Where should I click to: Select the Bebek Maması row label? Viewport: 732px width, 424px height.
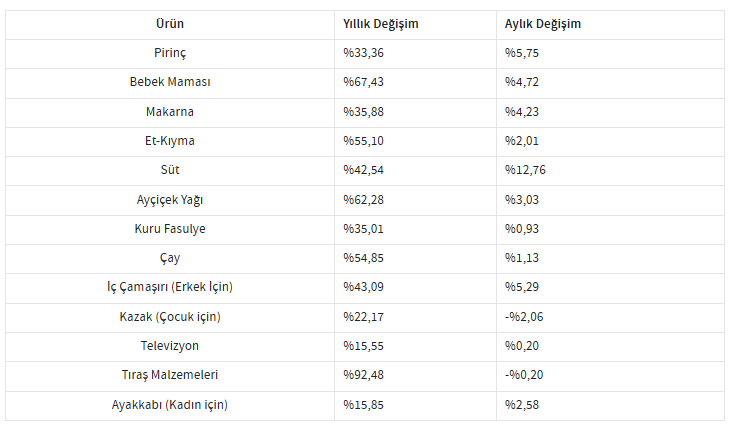[x=170, y=82]
